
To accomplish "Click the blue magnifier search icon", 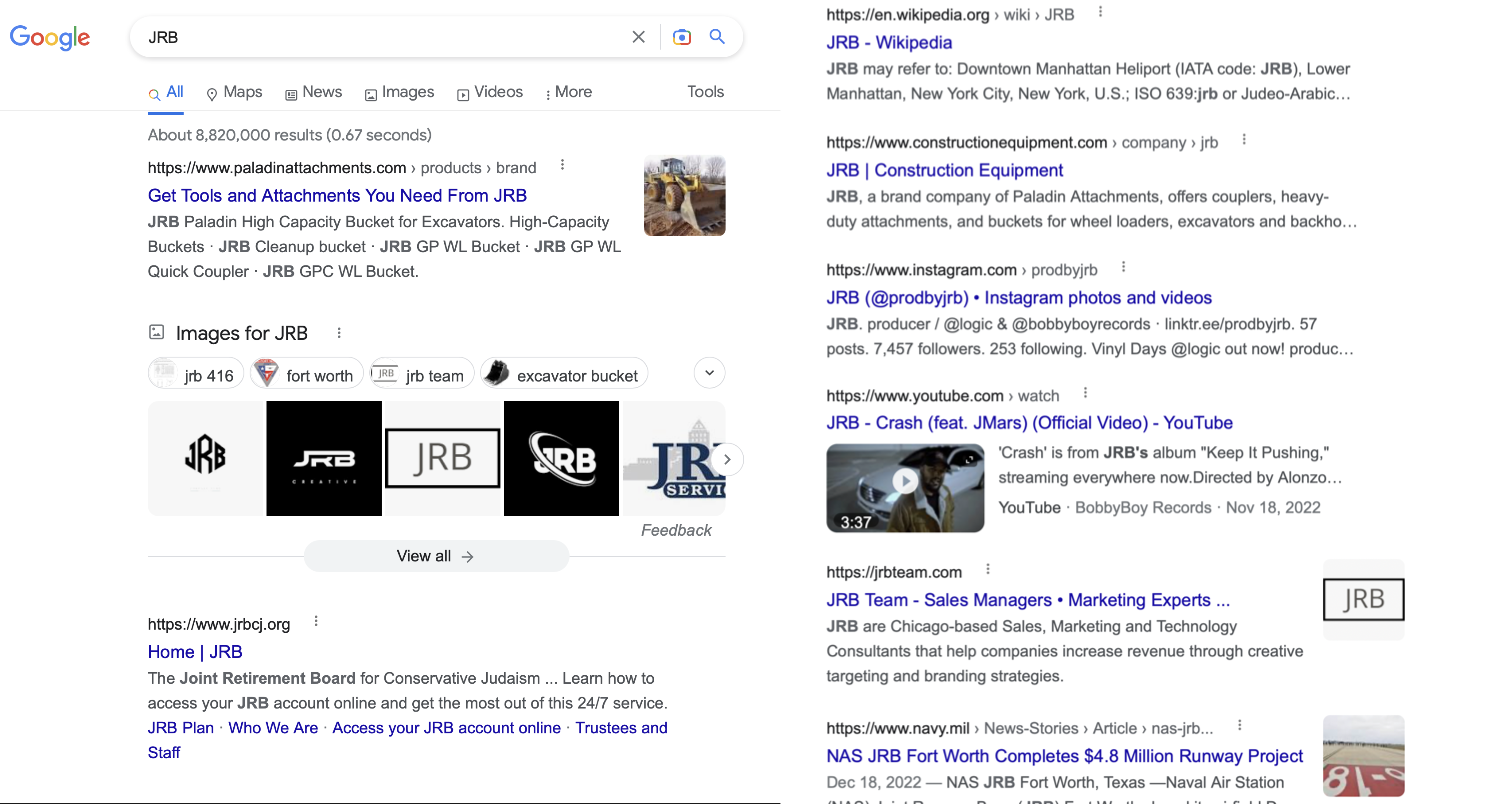I will pyautogui.click(x=717, y=37).
